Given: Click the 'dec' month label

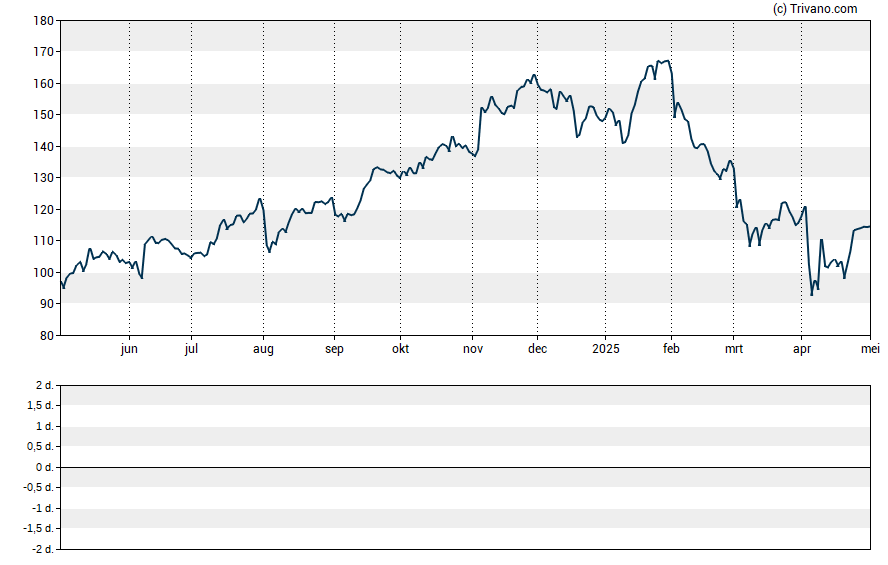Looking at the screenshot, I should click(x=537, y=349).
